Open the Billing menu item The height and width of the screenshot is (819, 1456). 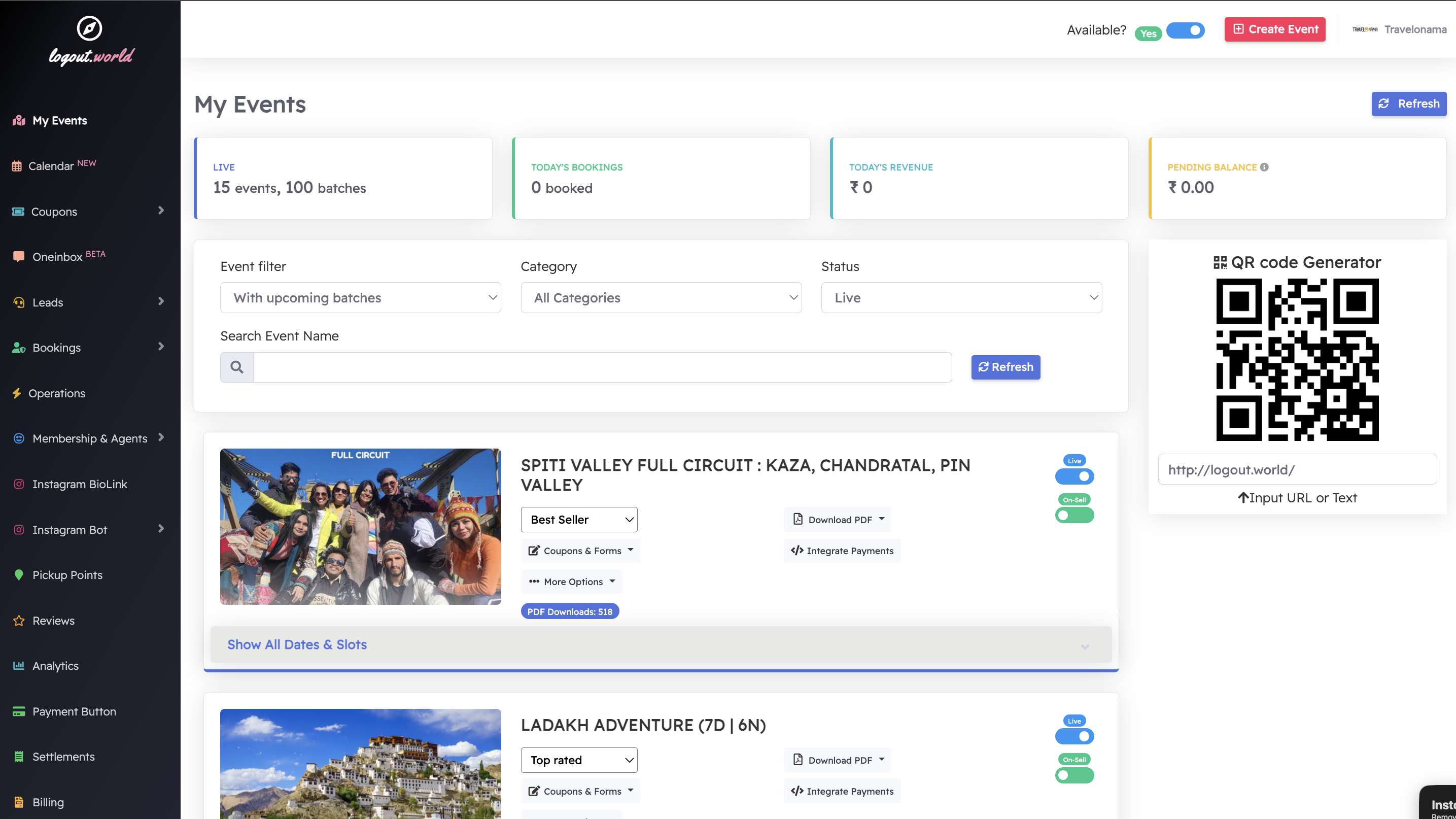[48, 802]
